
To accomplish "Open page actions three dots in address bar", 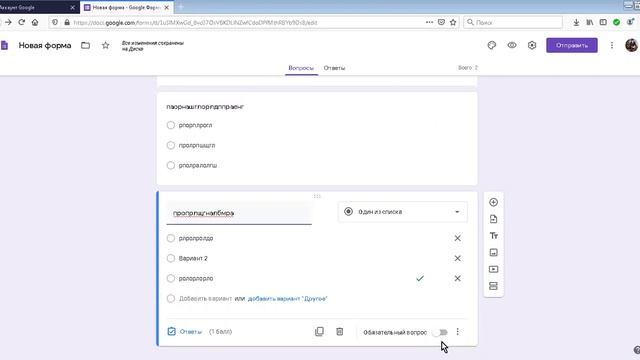I will [429, 22].
